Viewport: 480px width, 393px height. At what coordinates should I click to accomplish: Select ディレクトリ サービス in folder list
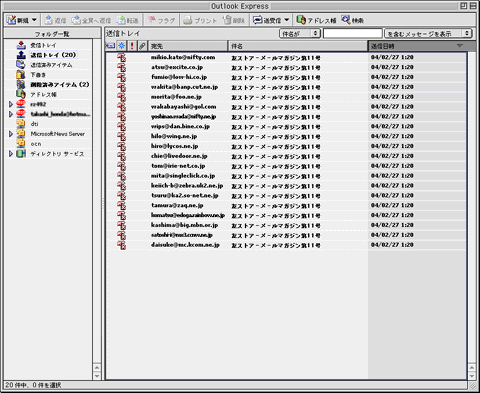(x=57, y=154)
